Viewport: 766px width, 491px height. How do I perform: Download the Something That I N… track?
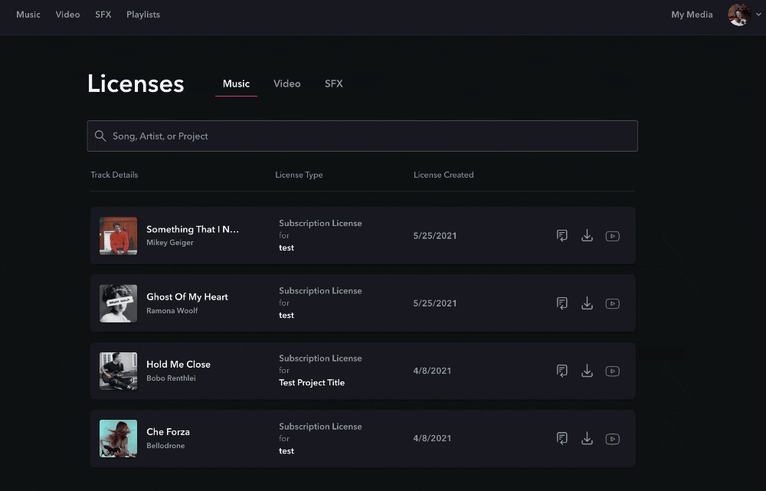click(x=587, y=236)
